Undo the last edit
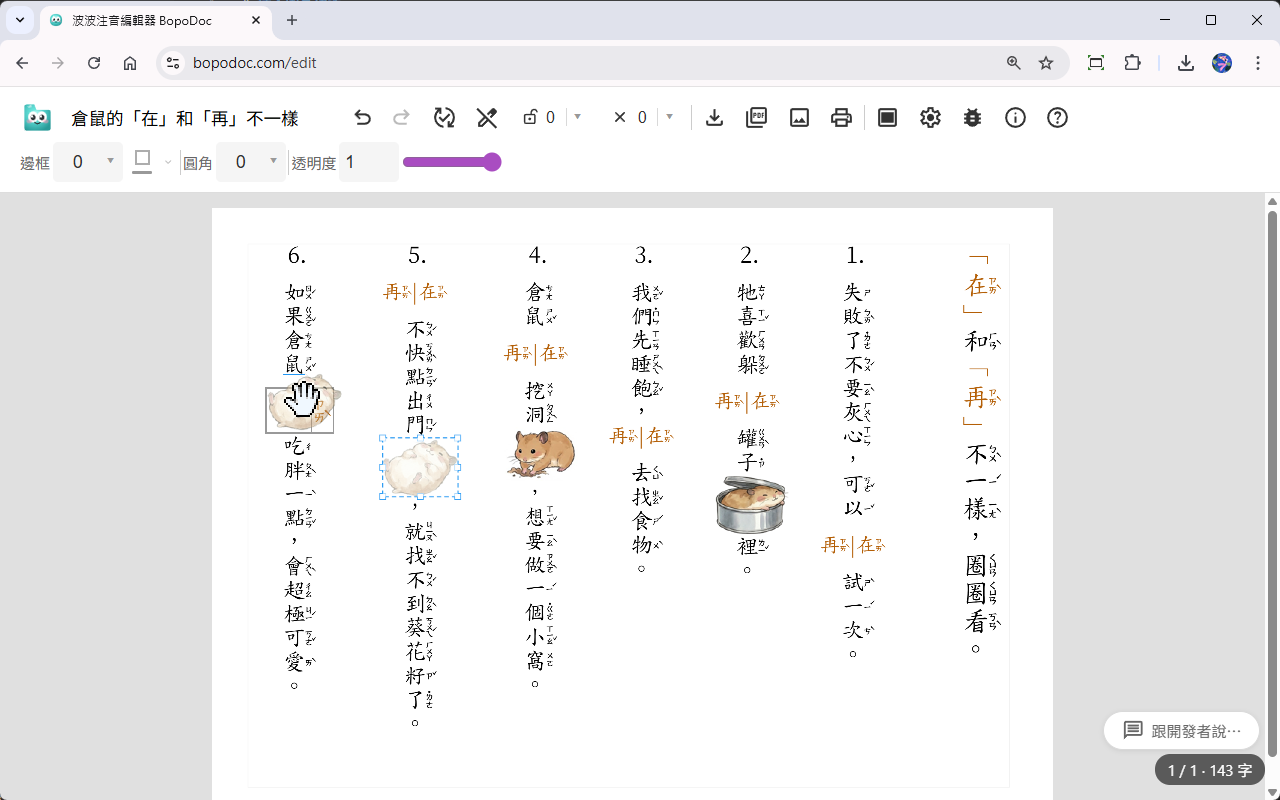The image size is (1280, 800). click(x=362, y=117)
